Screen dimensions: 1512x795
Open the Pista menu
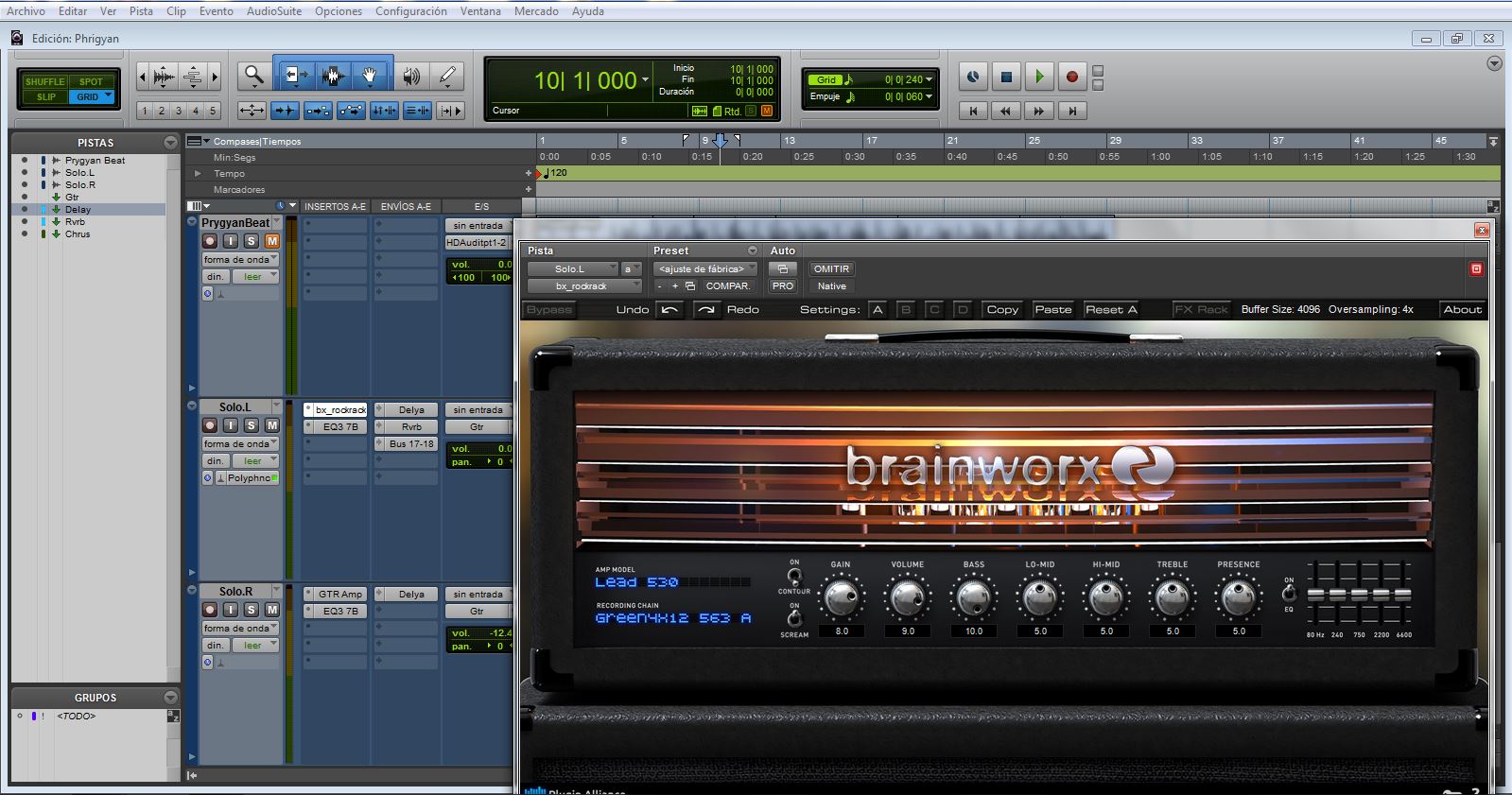[x=141, y=11]
